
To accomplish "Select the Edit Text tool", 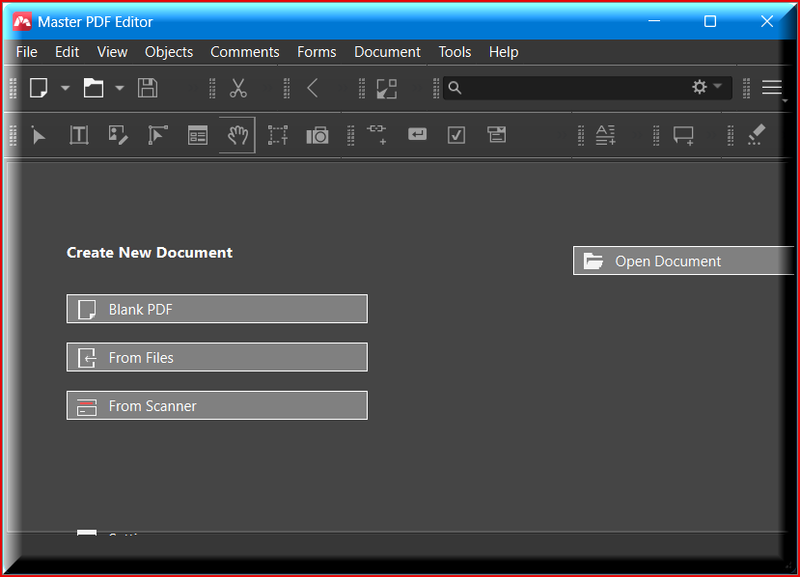I will pos(79,135).
